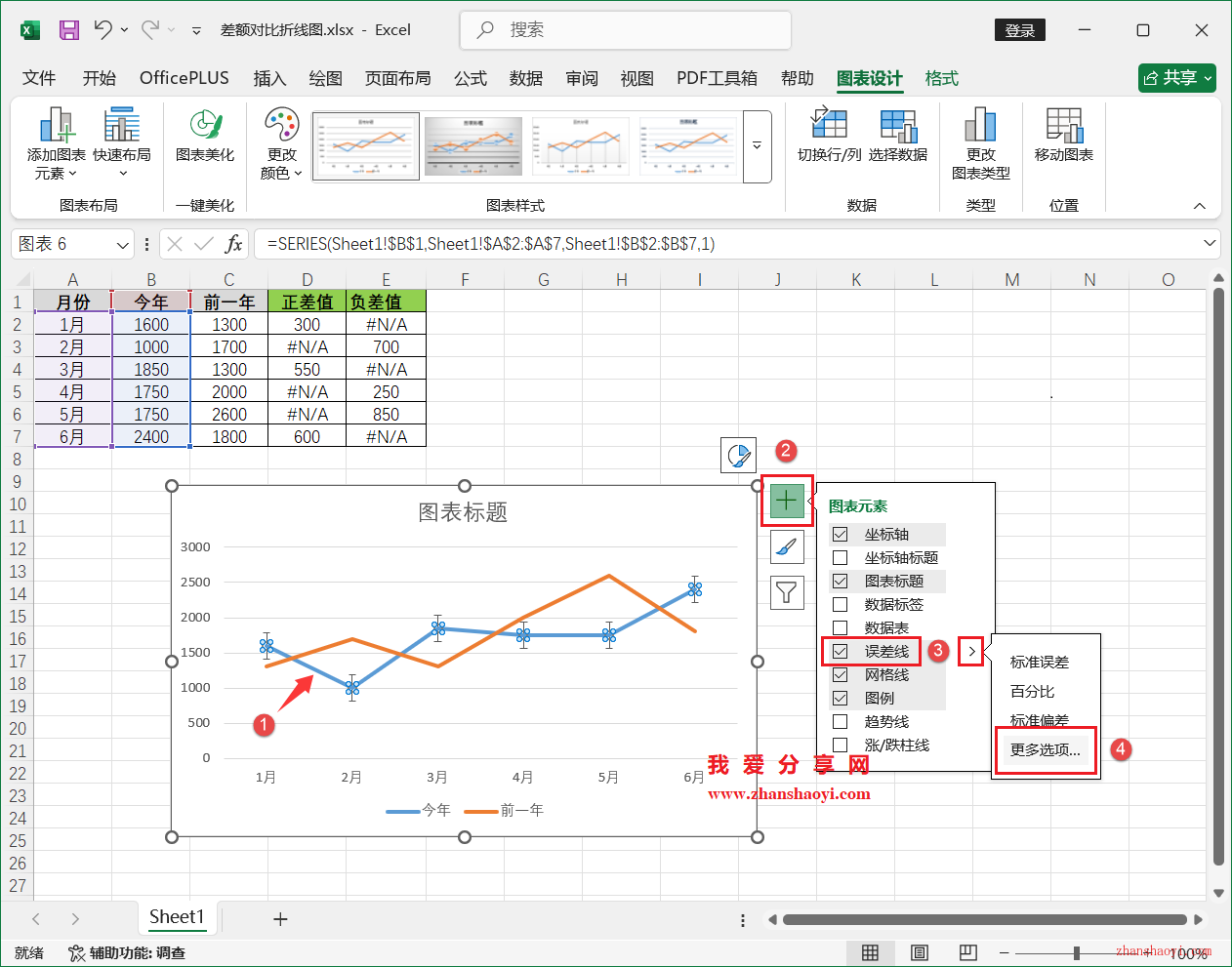Open the chart styles gallery dropdown
The width and height of the screenshot is (1232, 967).
(x=758, y=146)
